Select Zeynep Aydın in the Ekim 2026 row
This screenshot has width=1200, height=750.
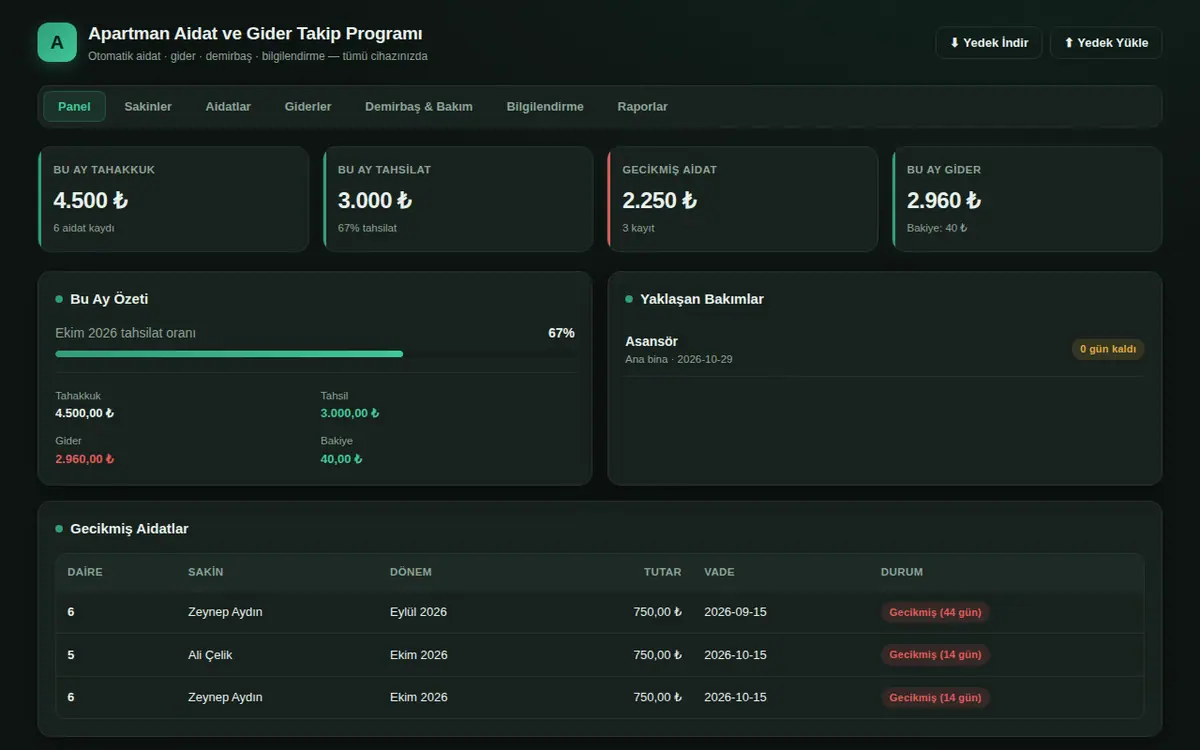click(x=225, y=697)
